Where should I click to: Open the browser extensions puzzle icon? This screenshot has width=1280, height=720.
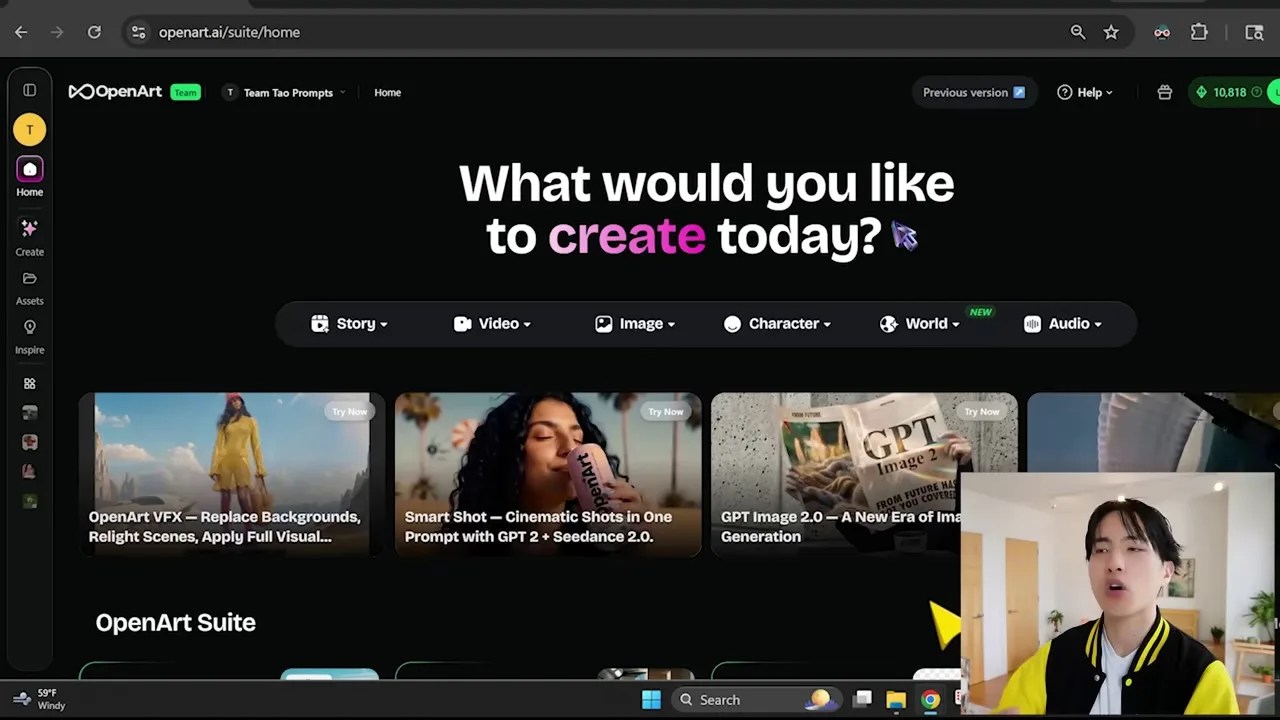click(1199, 32)
